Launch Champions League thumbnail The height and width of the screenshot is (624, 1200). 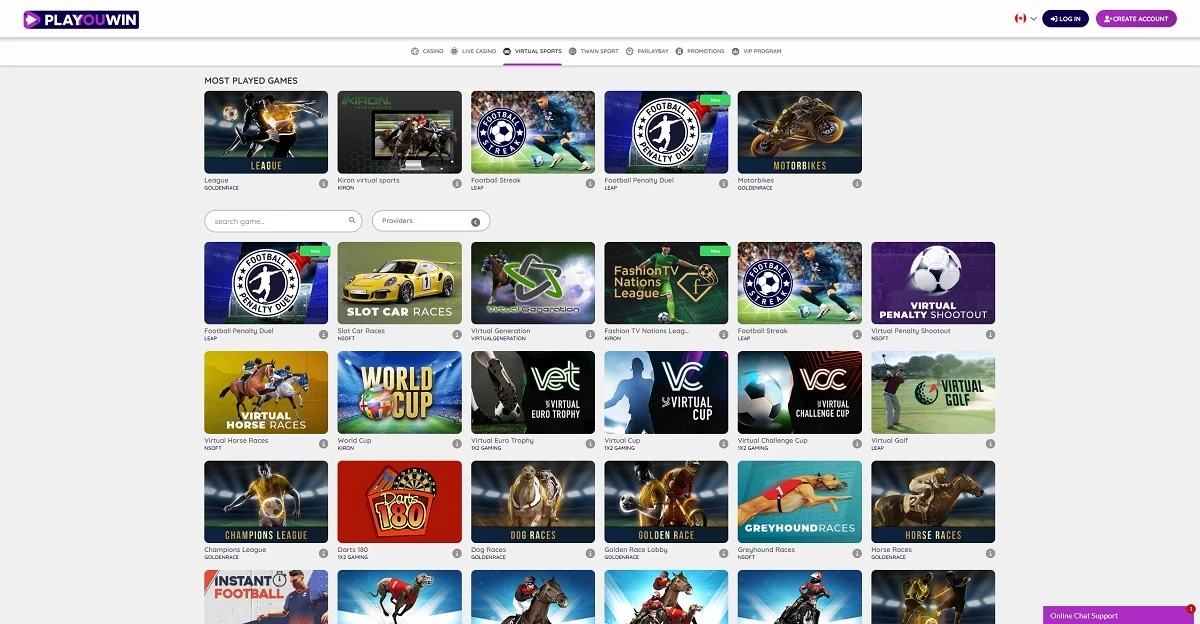[x=266, y=502]
